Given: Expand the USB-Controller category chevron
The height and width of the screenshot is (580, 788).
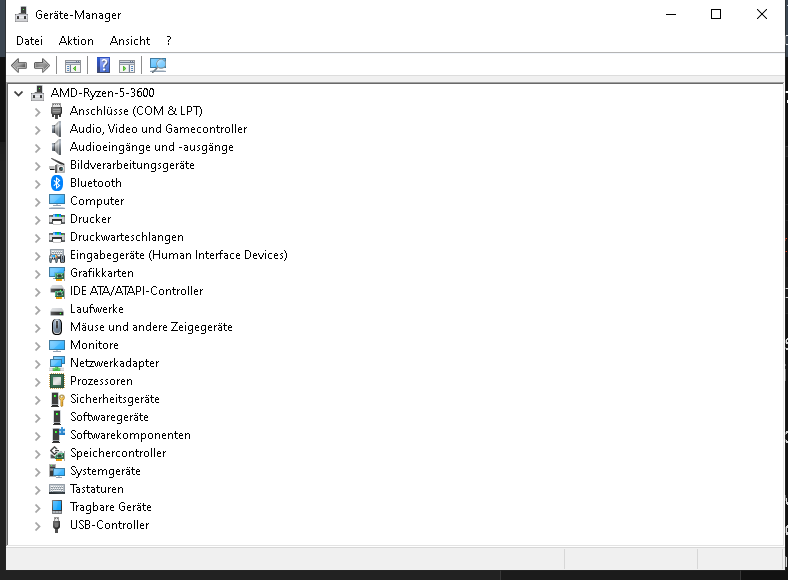Looking at the screenshot, I should (x=38, y=526).
